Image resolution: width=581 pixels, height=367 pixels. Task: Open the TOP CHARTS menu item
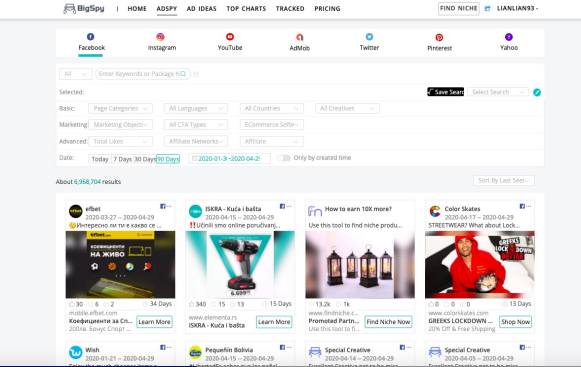click(246, 9)
